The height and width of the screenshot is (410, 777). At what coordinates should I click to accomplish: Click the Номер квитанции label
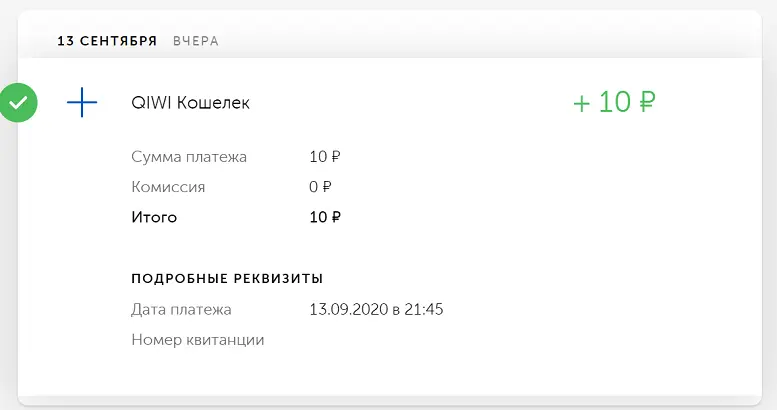click(198, 340)
